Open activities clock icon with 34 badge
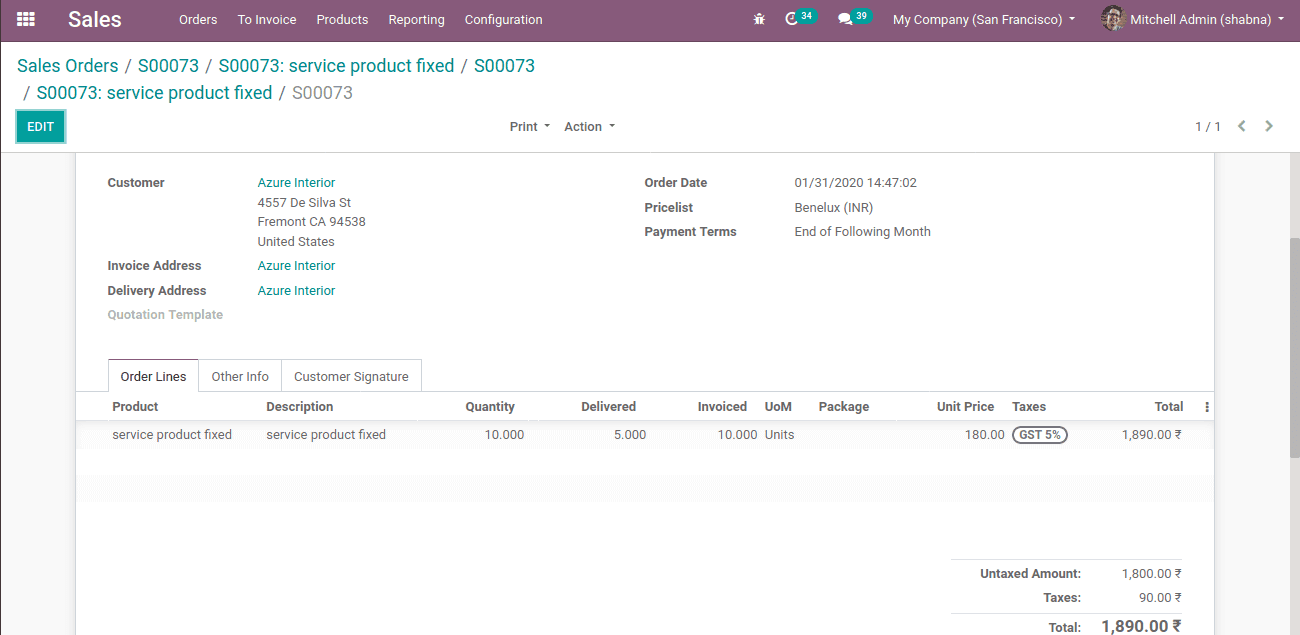The image size is (1300, 635). (x=800, y=18)
